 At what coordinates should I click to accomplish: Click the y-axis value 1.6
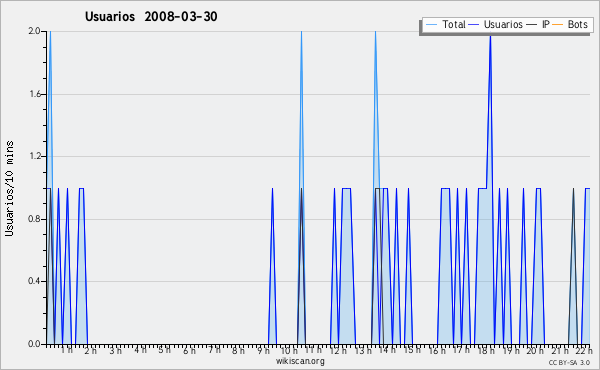point(34,94)
